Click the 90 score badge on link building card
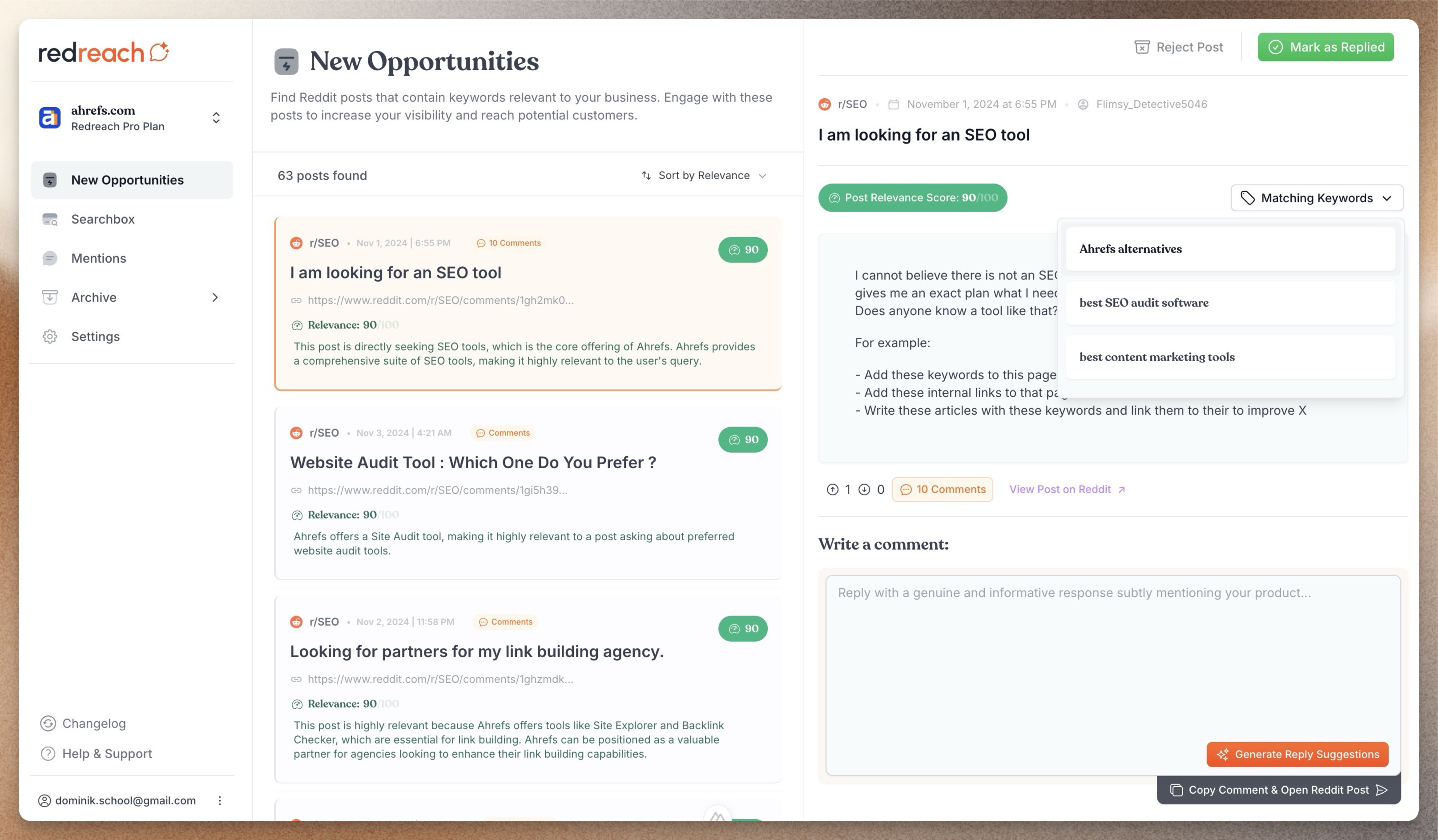Screen dimensions: 1438x840 click(x=743, y=629)
